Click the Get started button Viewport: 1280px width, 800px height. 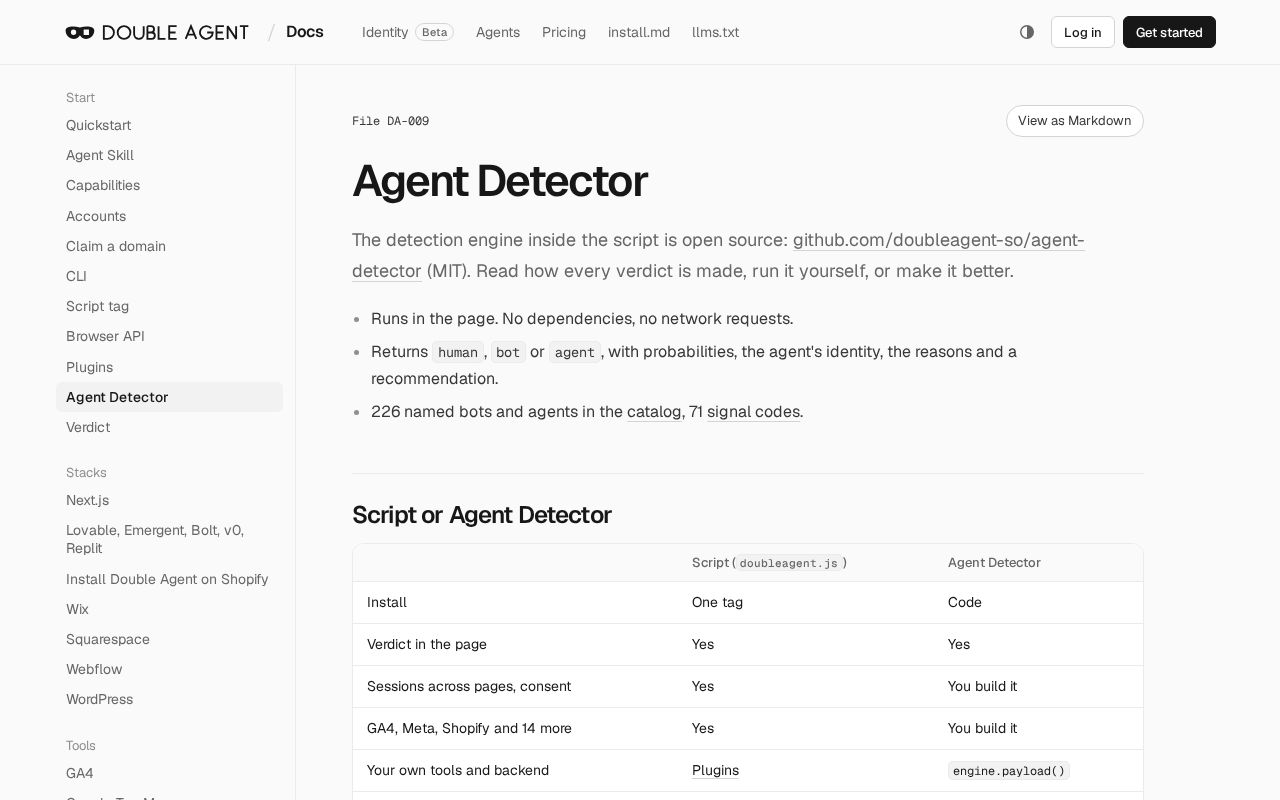point(1169,32)
